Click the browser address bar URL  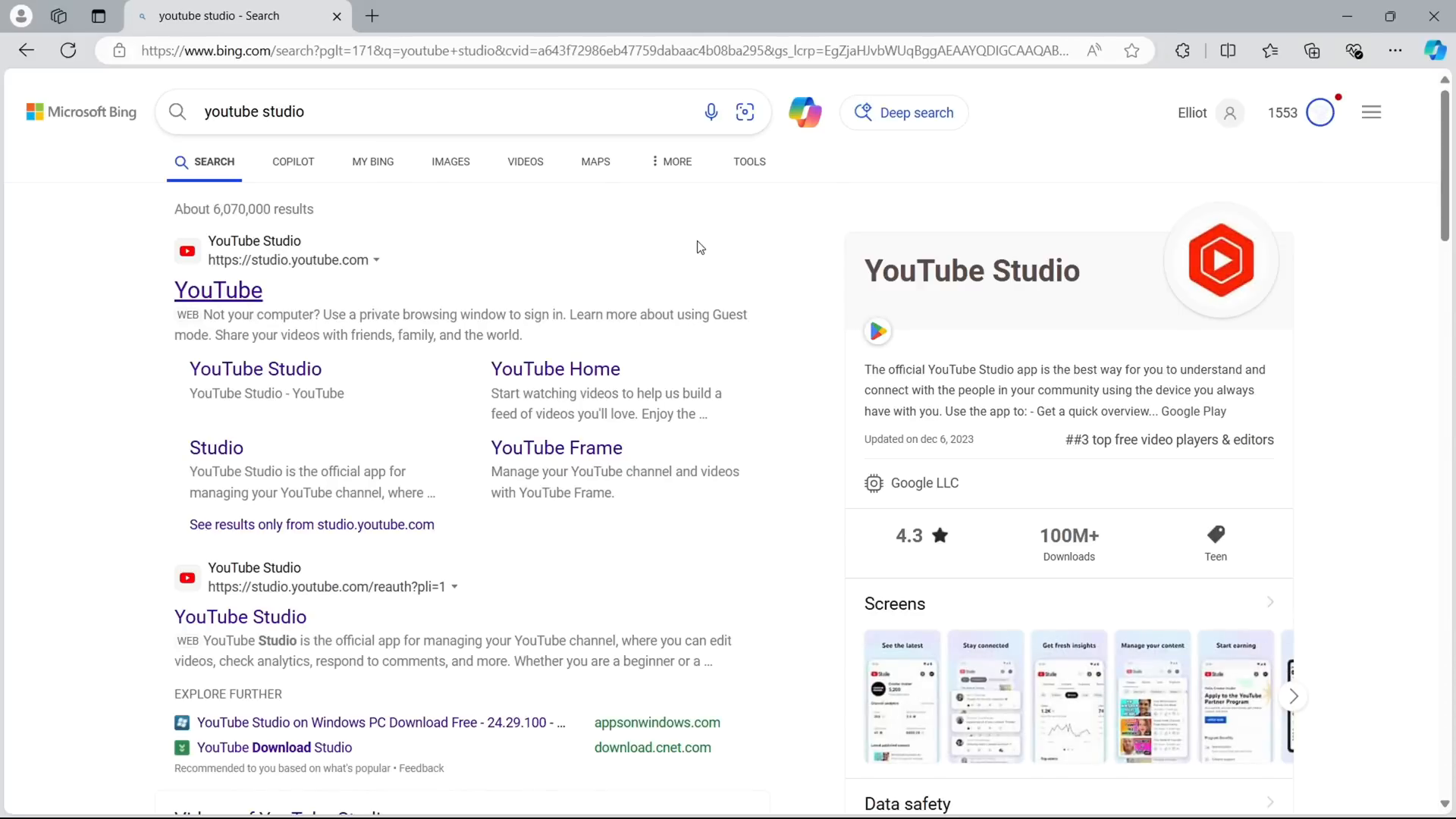point(604,51)
